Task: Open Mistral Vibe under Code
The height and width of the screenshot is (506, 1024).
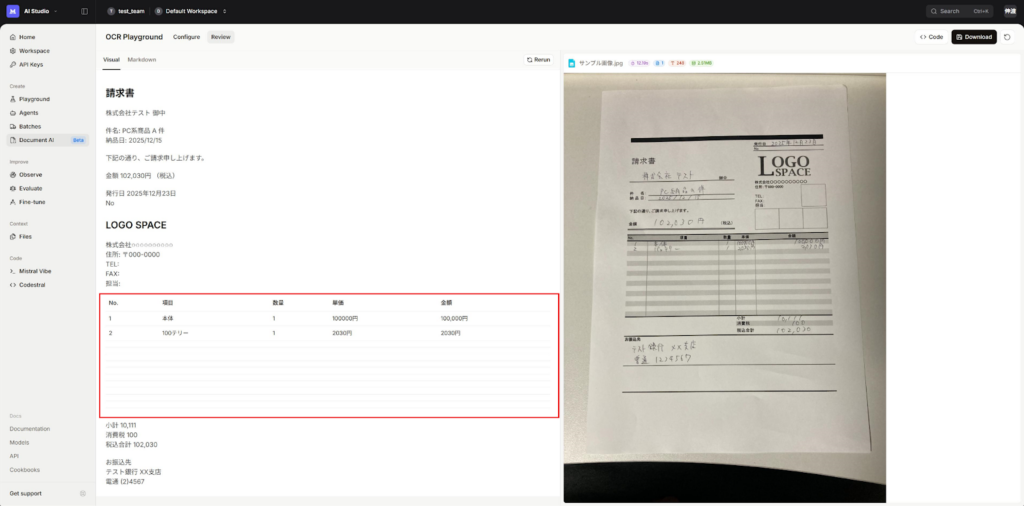Action: pyautogui.click(x=35, y=271)
